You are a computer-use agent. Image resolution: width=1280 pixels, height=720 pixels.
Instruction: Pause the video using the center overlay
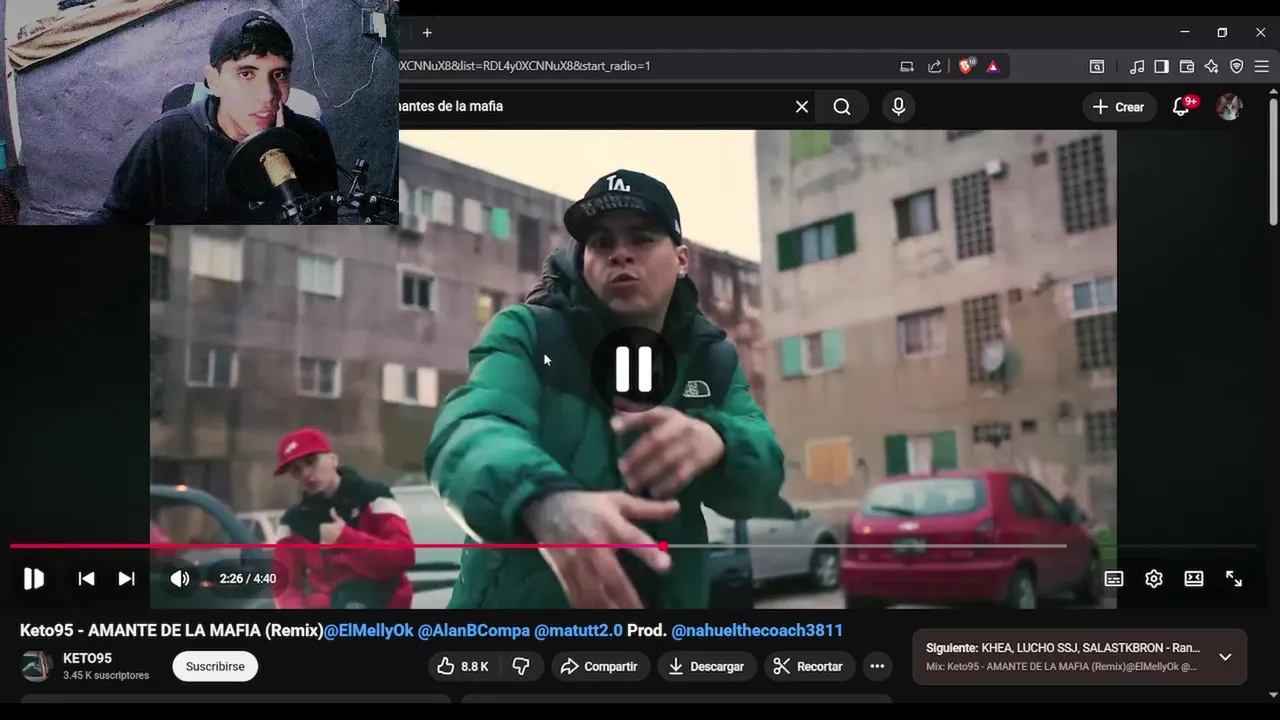click(x=633, y=368)
